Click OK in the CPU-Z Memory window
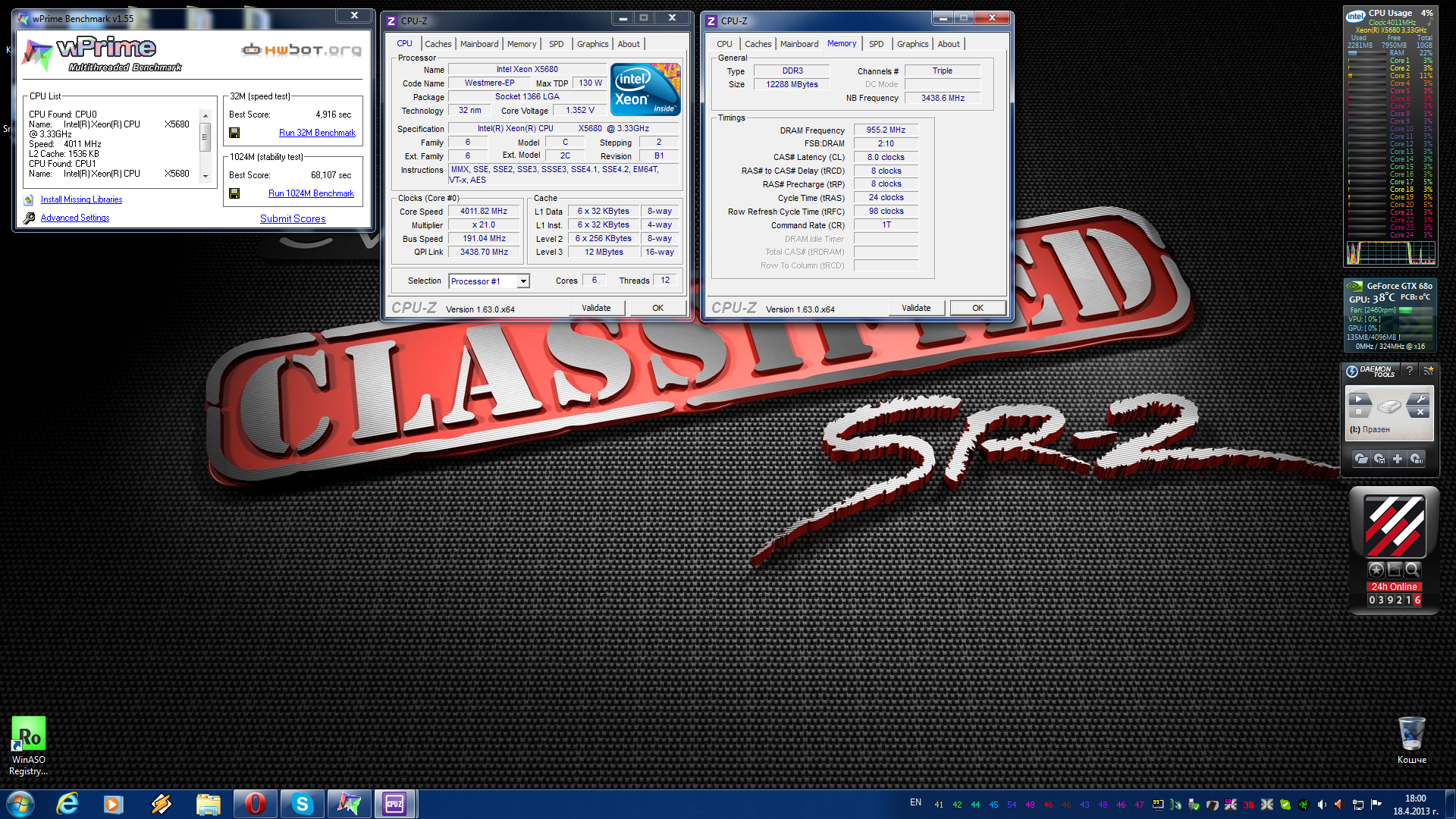This screenshot has width=1456, height=819. pos(977,308)
